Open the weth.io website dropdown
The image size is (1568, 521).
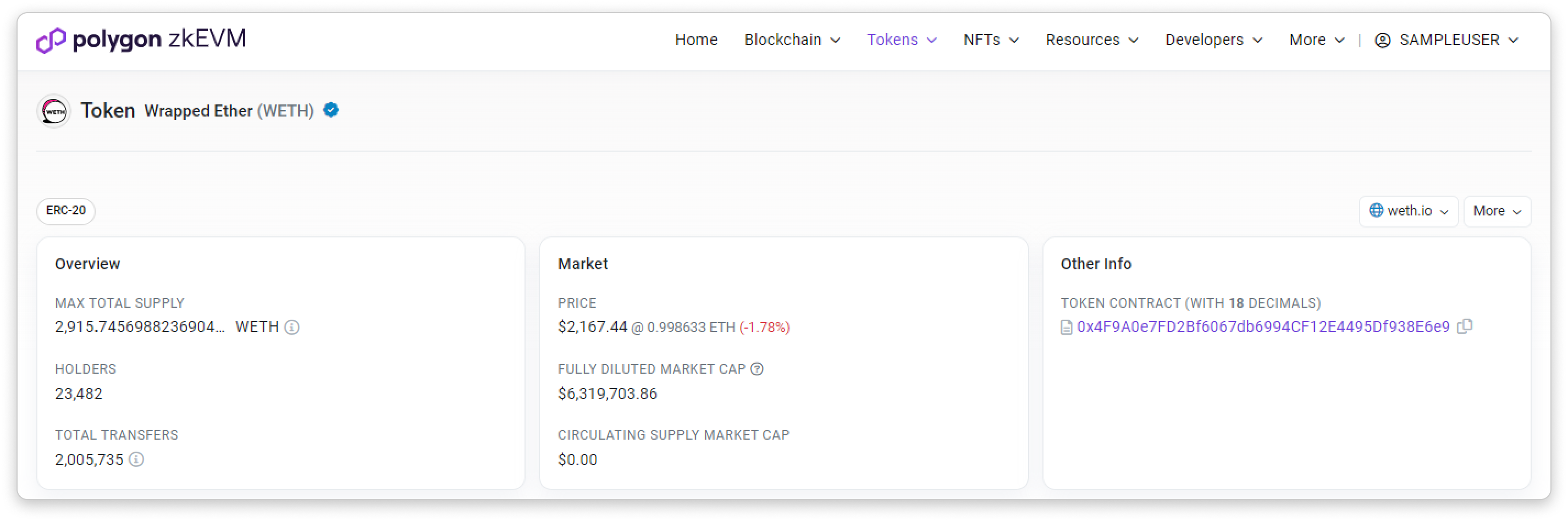tap(1409, 211)
